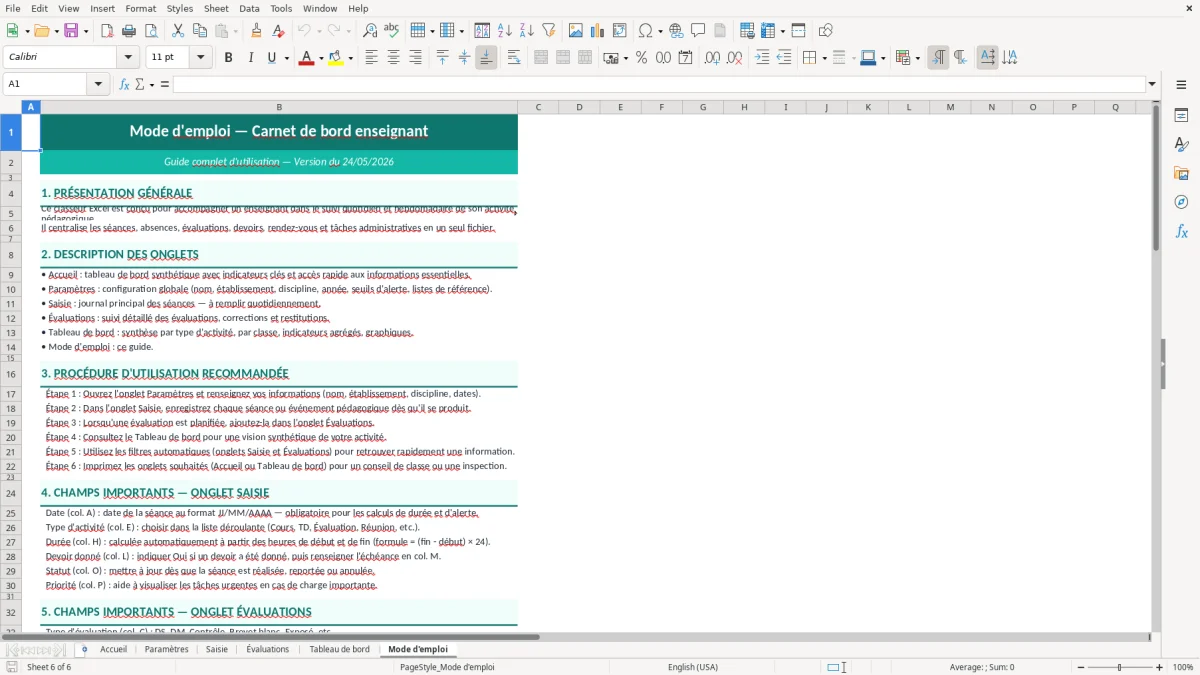Open Find and Replace

[x=370, y=31]
